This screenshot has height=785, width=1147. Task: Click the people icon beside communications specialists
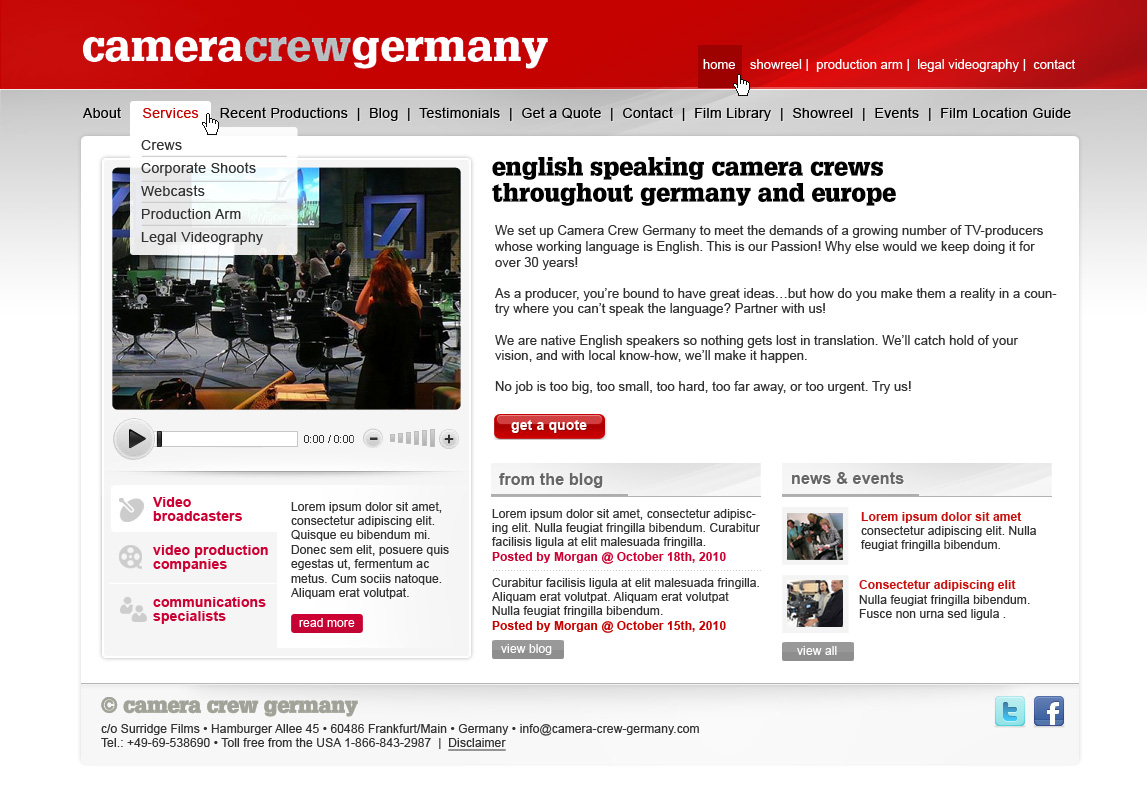[132, 609]
